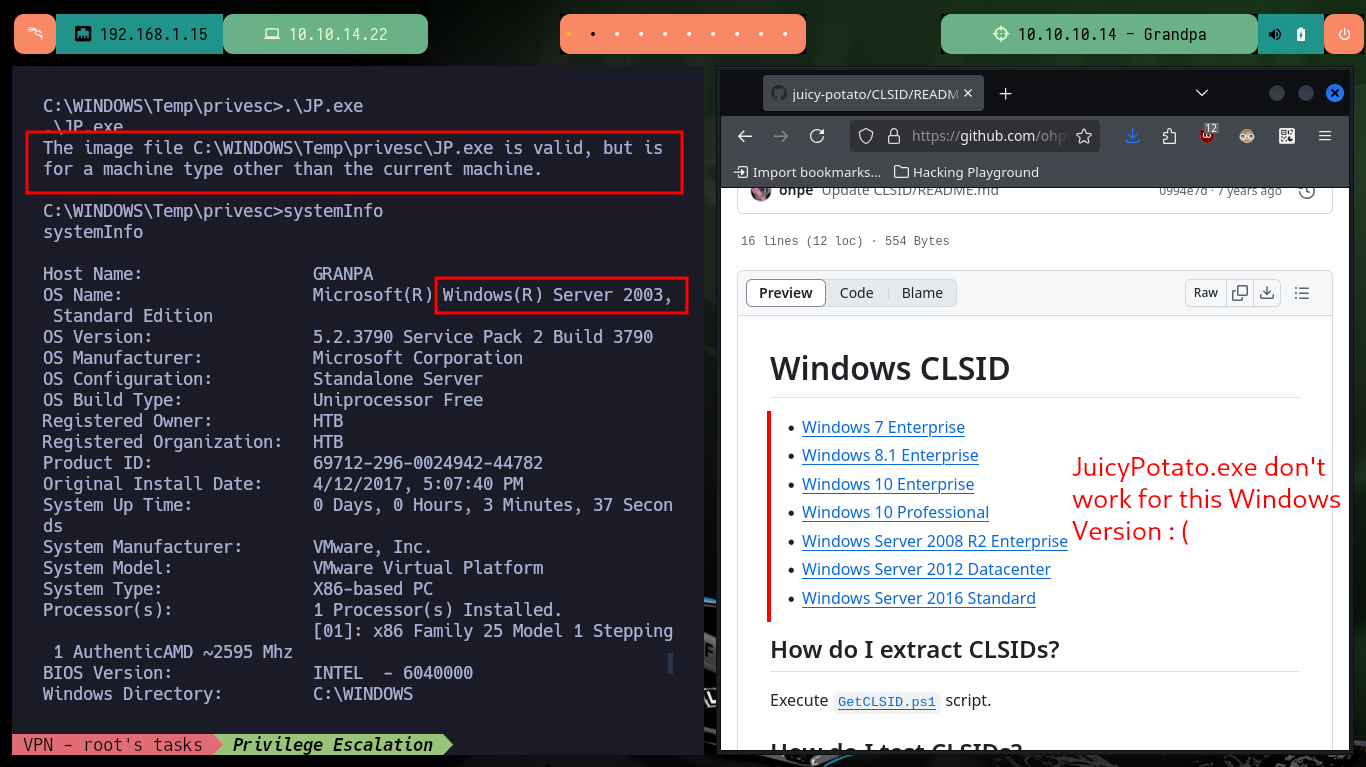This screenshot has height=767, width=1366.
Task: Open the Hacking Playground bookmarks folder
Action: coord(966,172)
